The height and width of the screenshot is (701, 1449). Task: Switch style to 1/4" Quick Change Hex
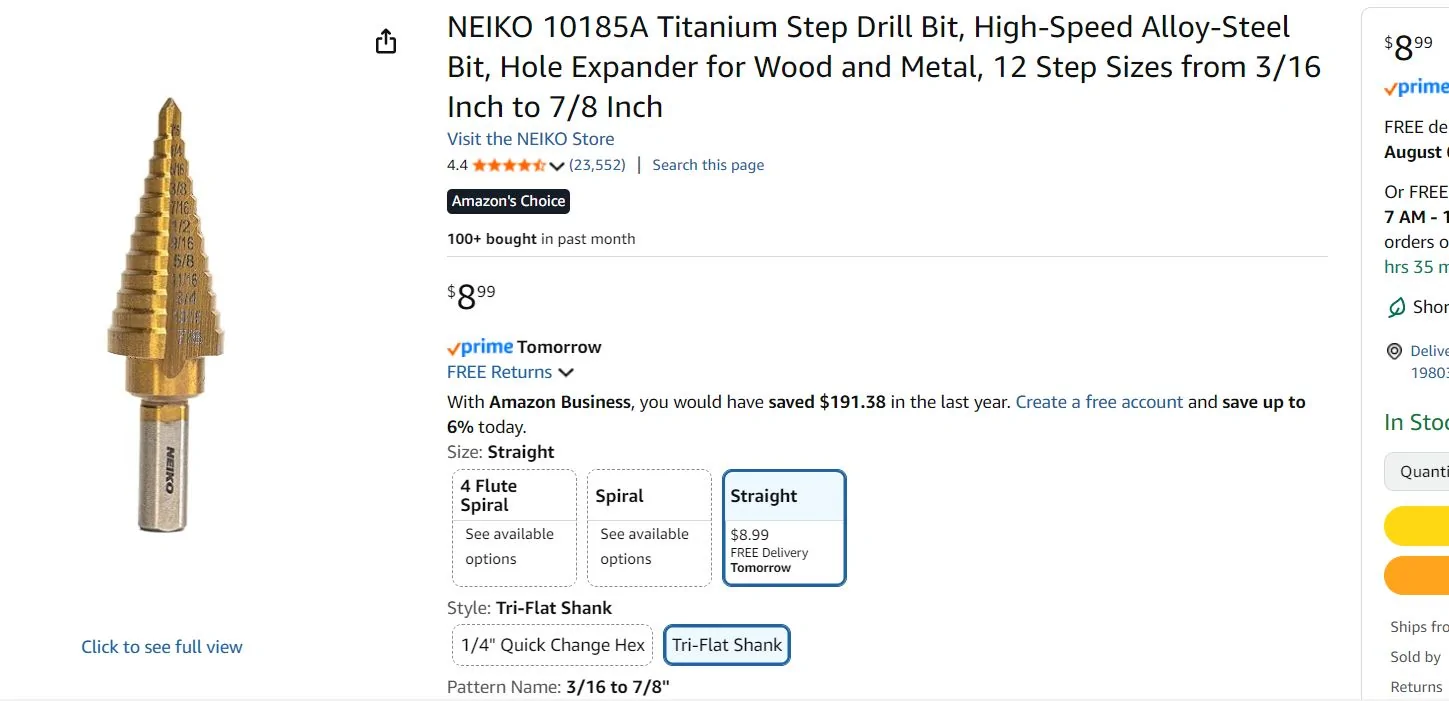[x=551, y=645]
